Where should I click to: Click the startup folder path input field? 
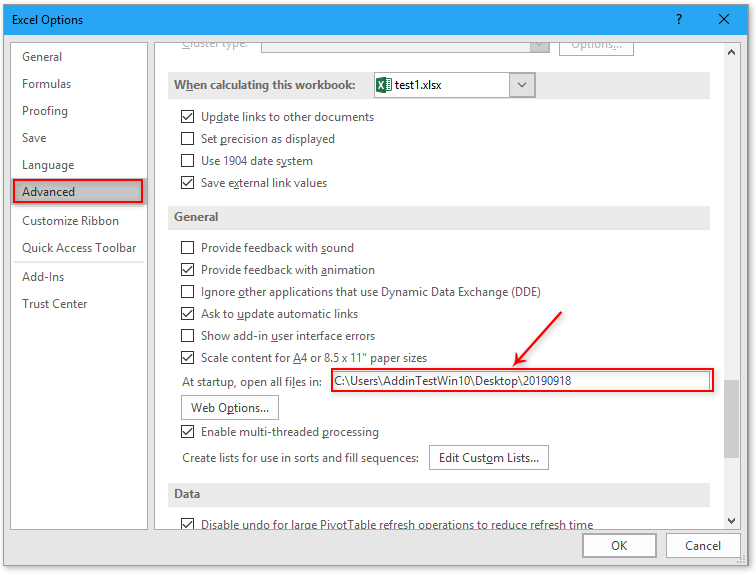[x=522, y=381]
